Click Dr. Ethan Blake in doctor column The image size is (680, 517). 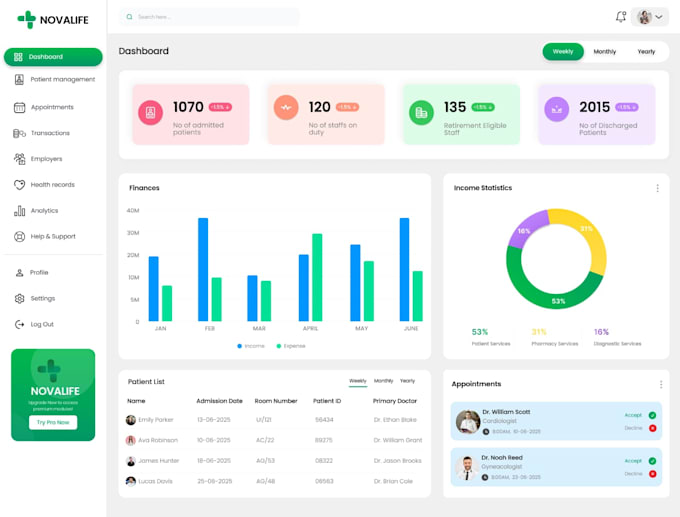[395, 420]
